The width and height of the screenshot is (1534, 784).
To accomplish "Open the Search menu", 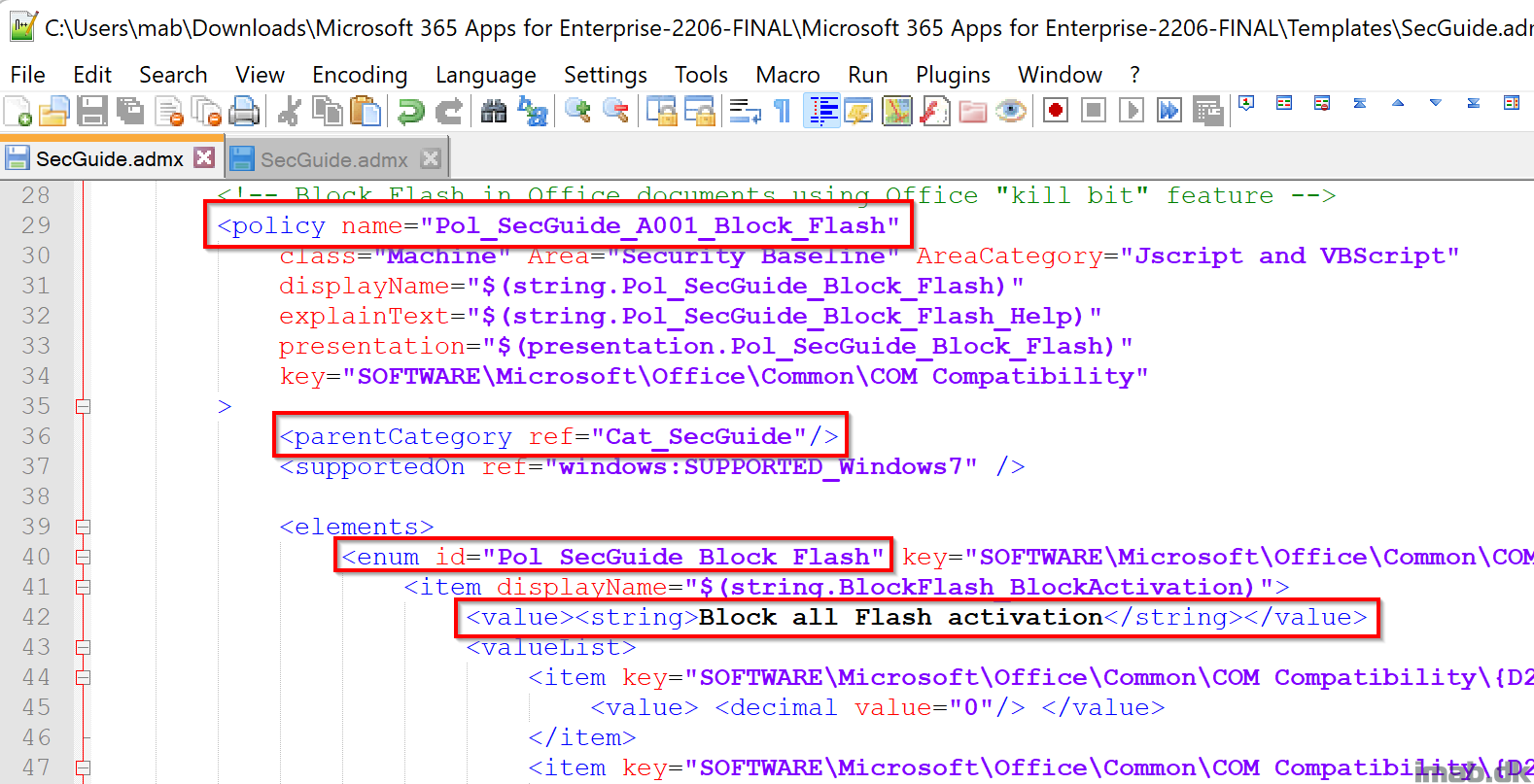I will click(x=173, y=75).
